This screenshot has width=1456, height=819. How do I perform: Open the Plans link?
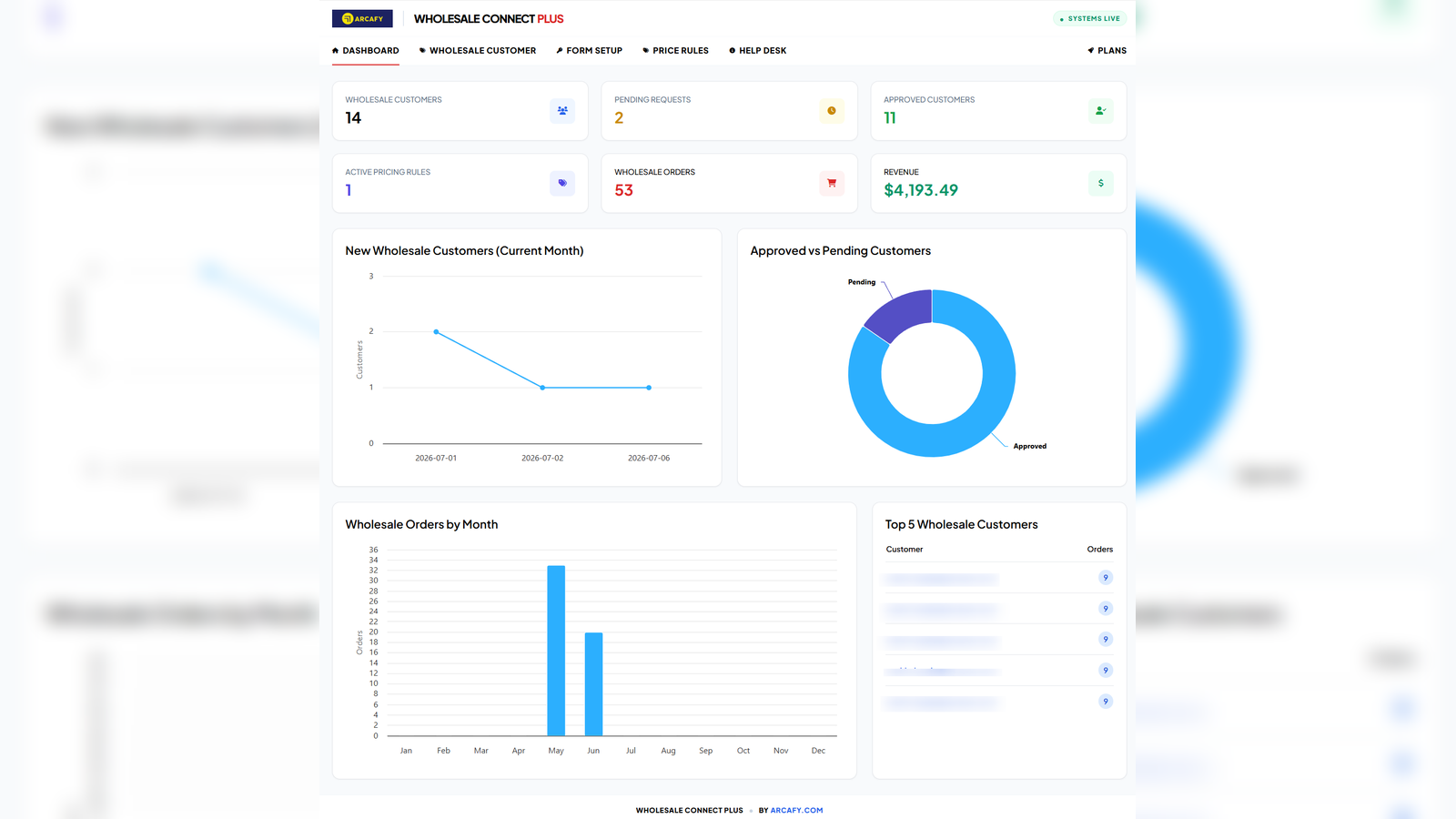[1107, 51]
